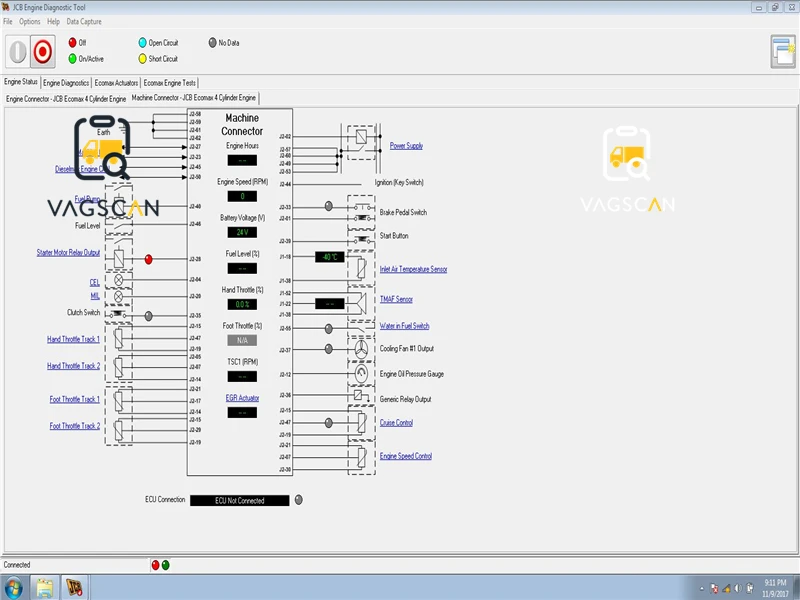Click the MIL lamp symbol
Image resolution: width=800 pixels, height=600 pixels.
pos(118,296)
